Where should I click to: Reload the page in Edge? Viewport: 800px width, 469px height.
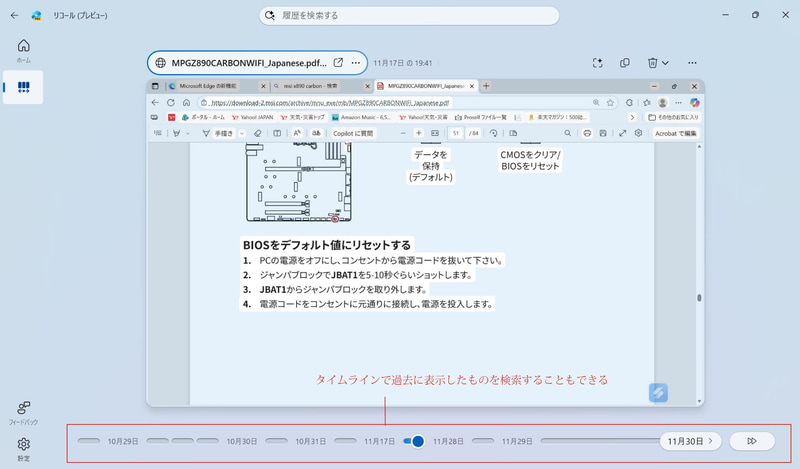pos(171,103)
